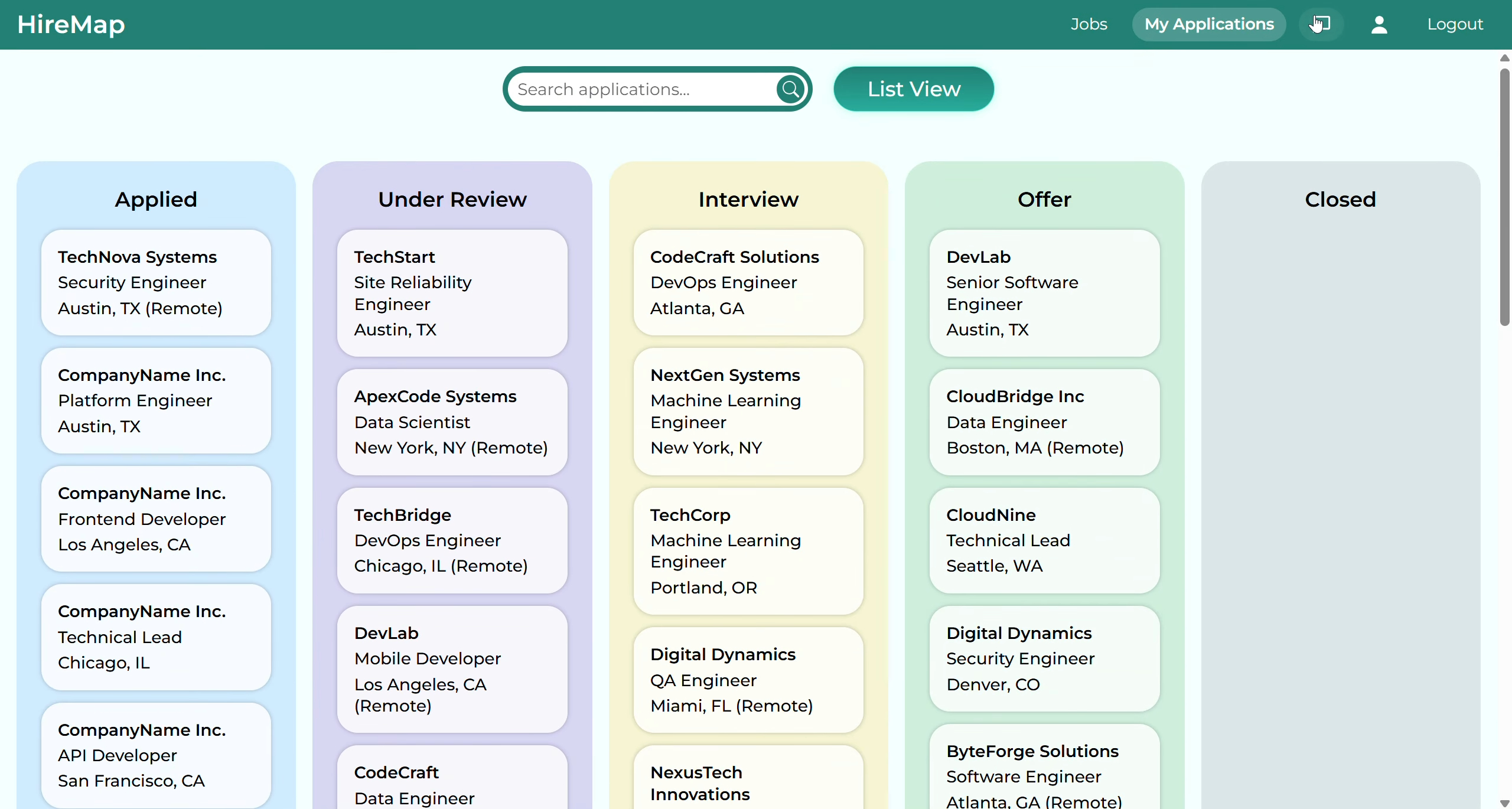Click the 'Los Angeles, CA' text under Frontend Developer
This screenshot has height=809, width=1512.
point(124,544)
